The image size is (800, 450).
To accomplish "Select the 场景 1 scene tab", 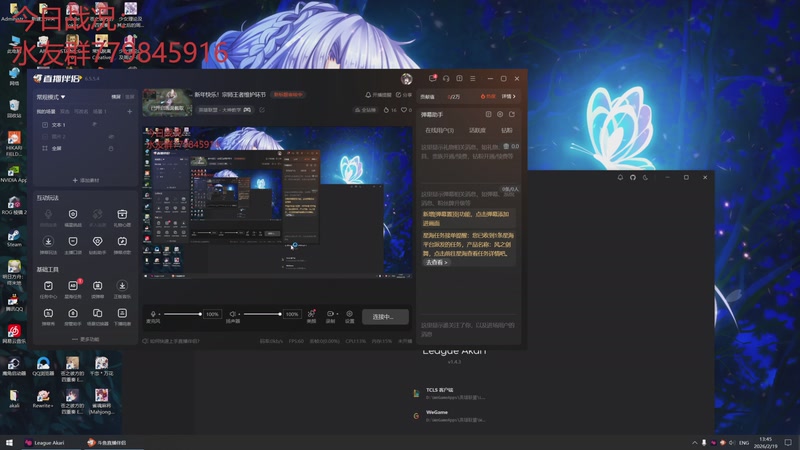I will point(99,111).
